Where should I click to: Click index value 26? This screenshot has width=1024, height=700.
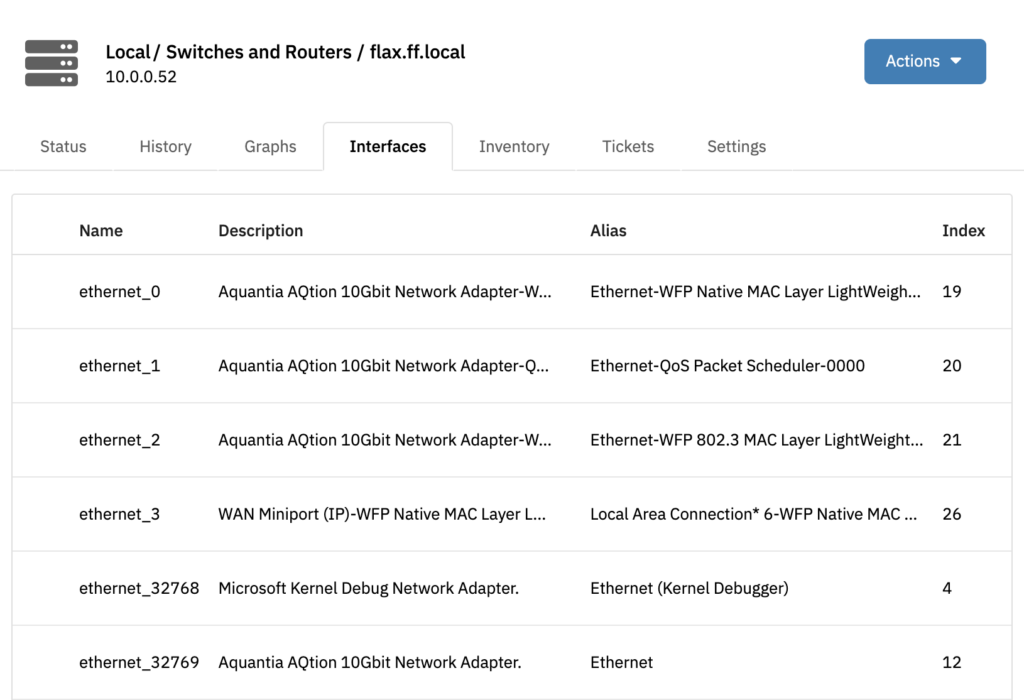click(952, 514)
